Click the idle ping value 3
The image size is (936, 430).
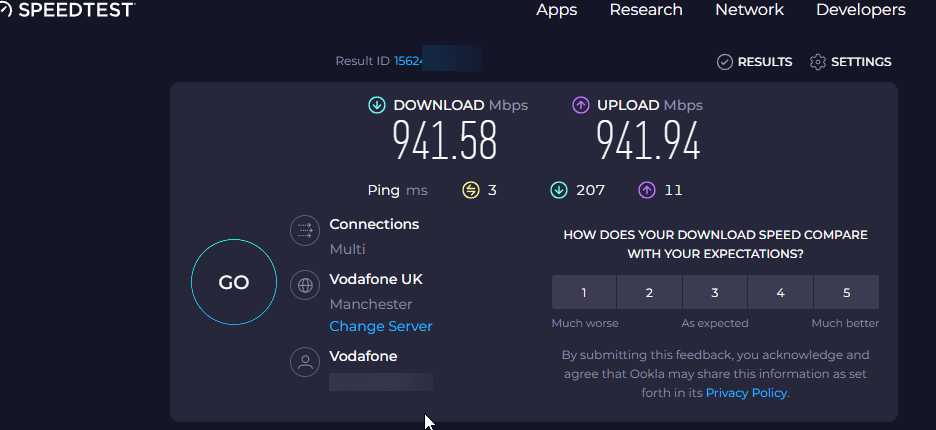click(x=492, y=191)
